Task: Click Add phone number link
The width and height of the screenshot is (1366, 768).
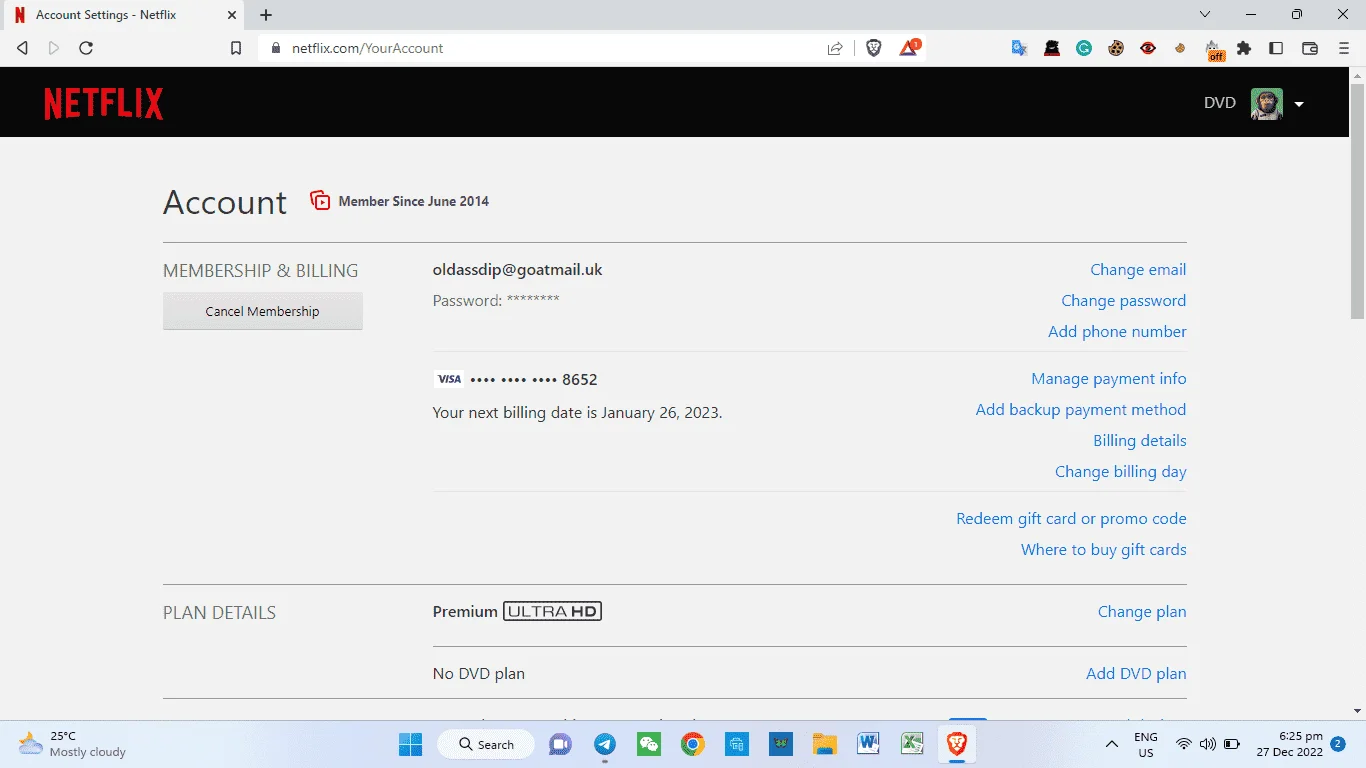Action: pyautogui.click(x=1117, y=332)
